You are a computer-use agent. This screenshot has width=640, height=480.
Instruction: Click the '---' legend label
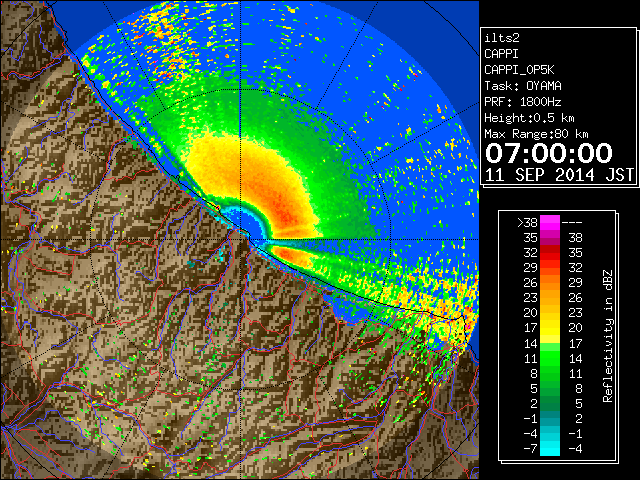(572, 222)
